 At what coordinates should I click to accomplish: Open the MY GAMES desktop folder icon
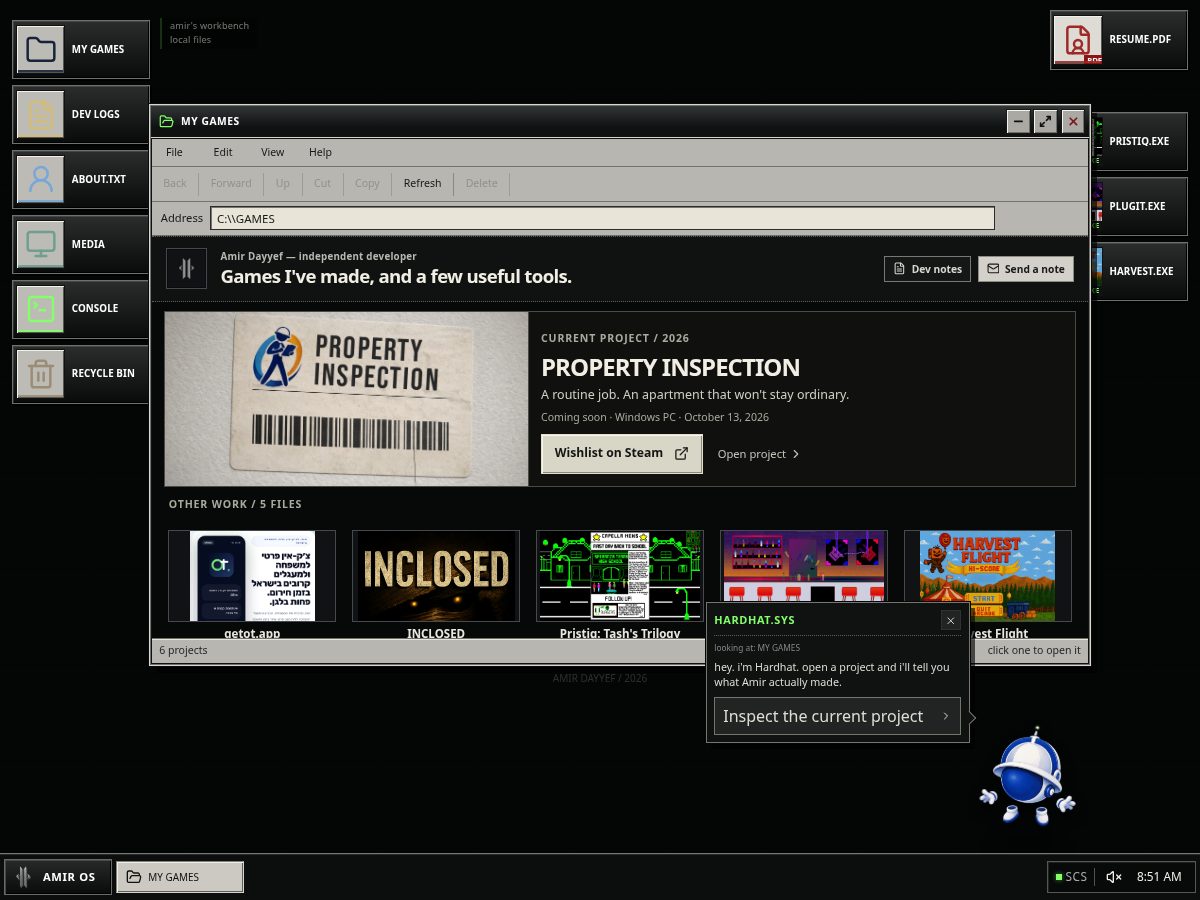81,49
